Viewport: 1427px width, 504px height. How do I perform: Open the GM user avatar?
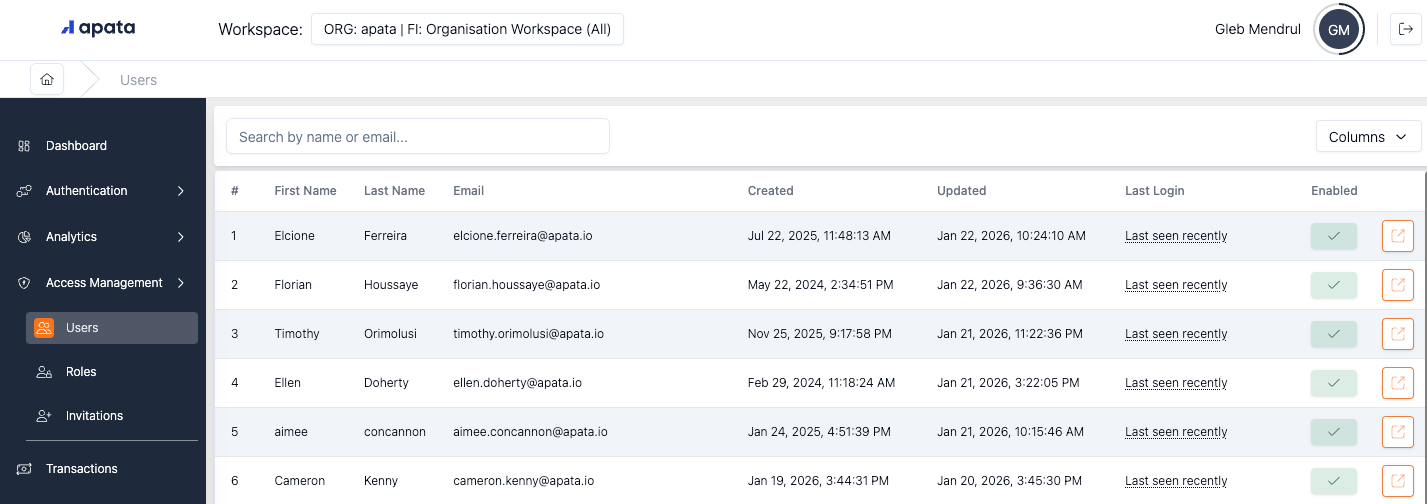(1338, 30)
